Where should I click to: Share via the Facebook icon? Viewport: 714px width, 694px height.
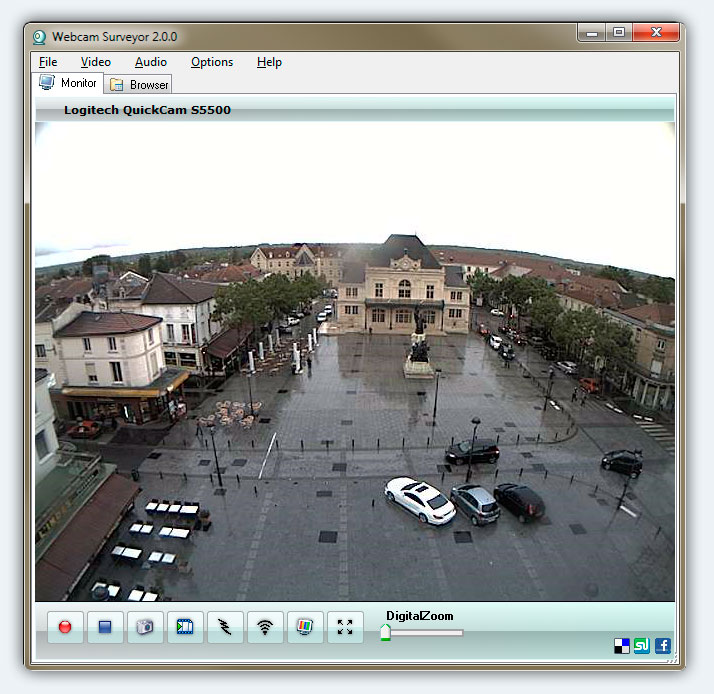coord(662,646)
